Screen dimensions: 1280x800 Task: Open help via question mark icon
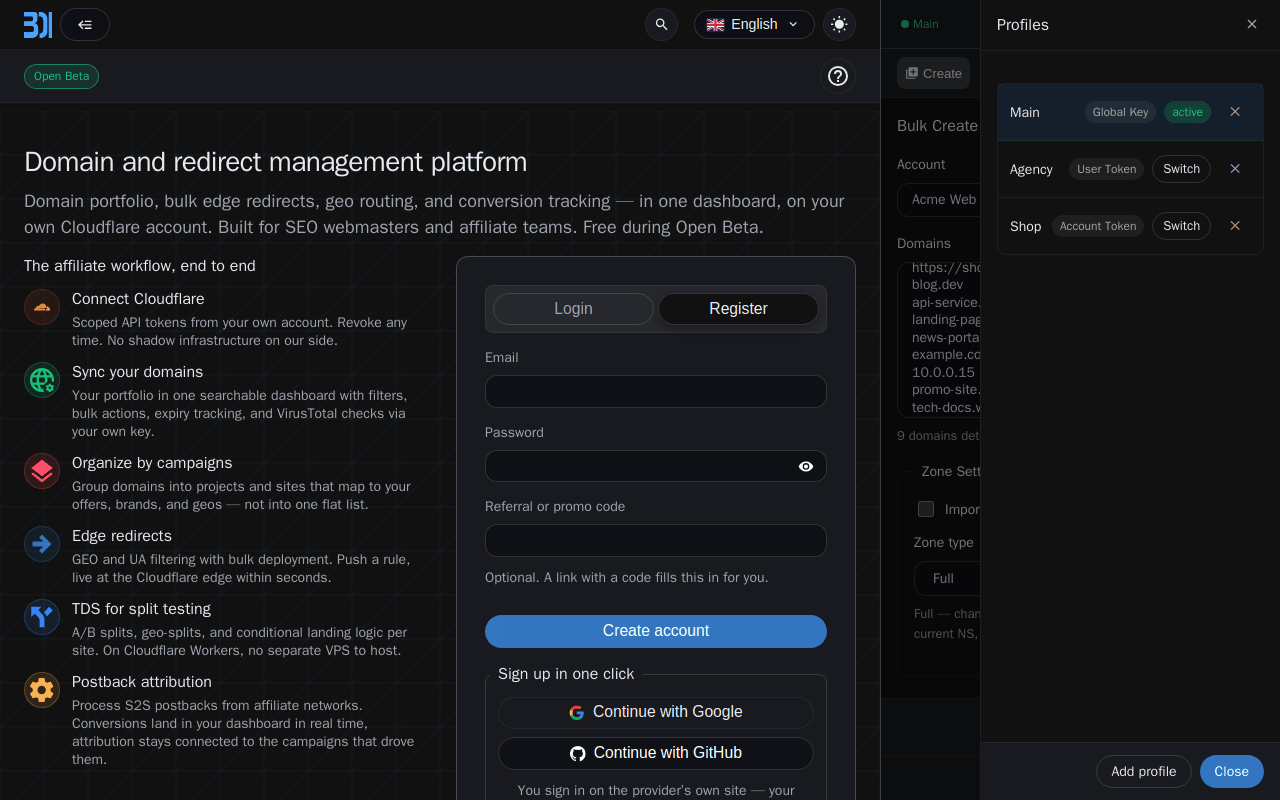click(x=838, y=76)
